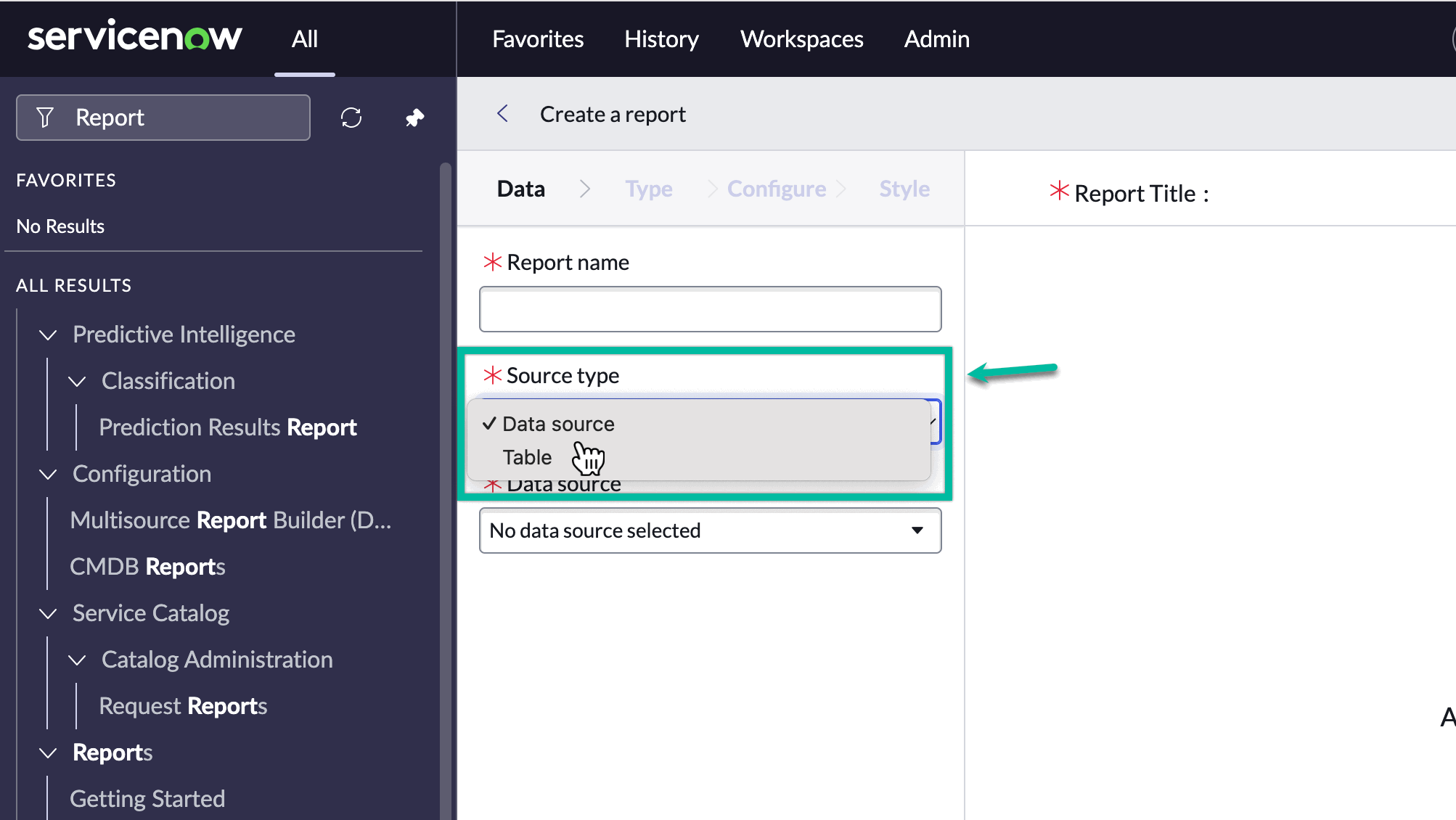Go to the Type step
The height and width of the screenshot is (820, 1456).
(649, 189)
